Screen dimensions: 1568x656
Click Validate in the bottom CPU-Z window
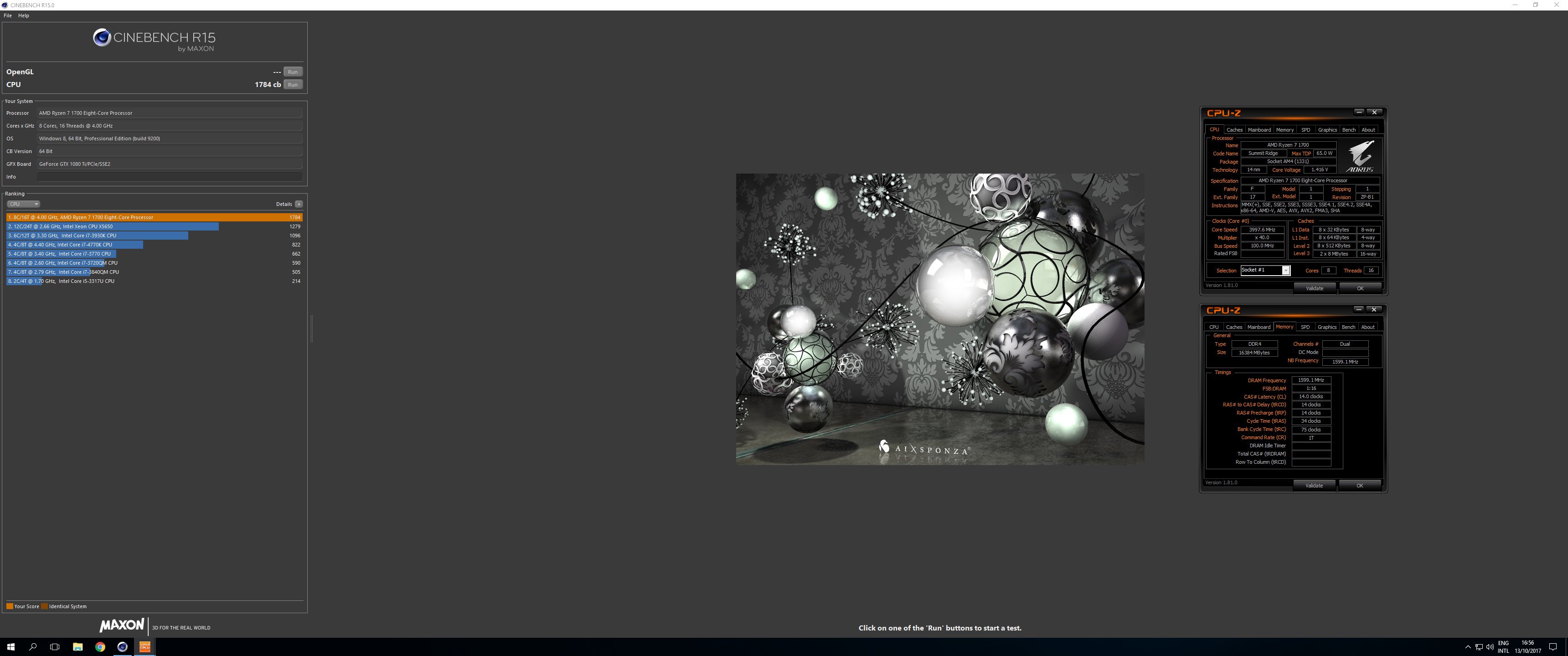point(1314,486)
